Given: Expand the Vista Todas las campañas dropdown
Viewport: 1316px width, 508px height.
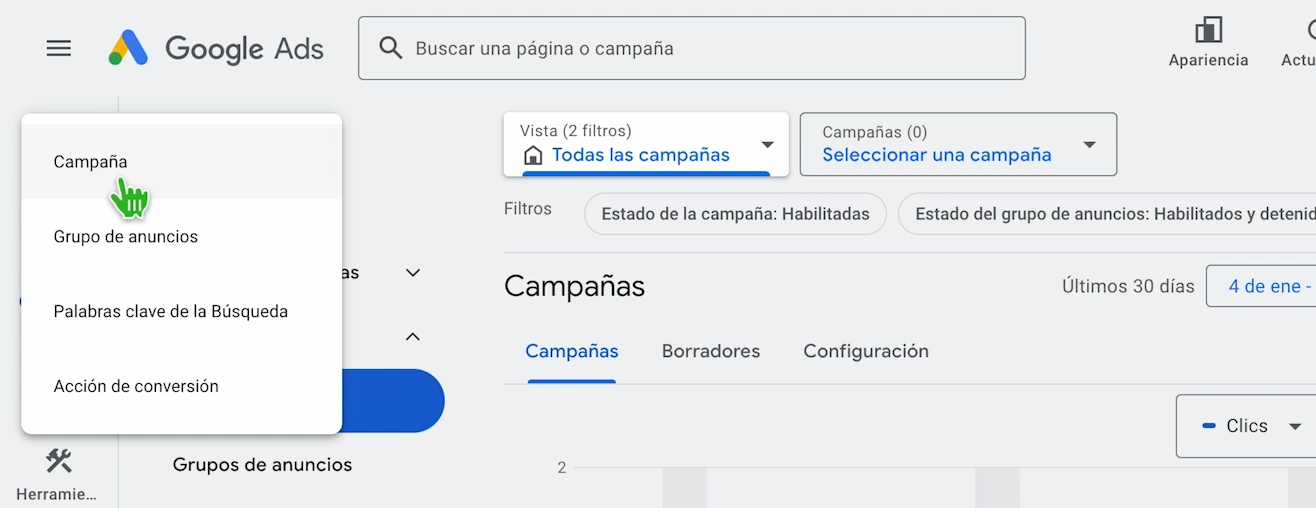Looking at the screenshot, I should tap(767, 145).
